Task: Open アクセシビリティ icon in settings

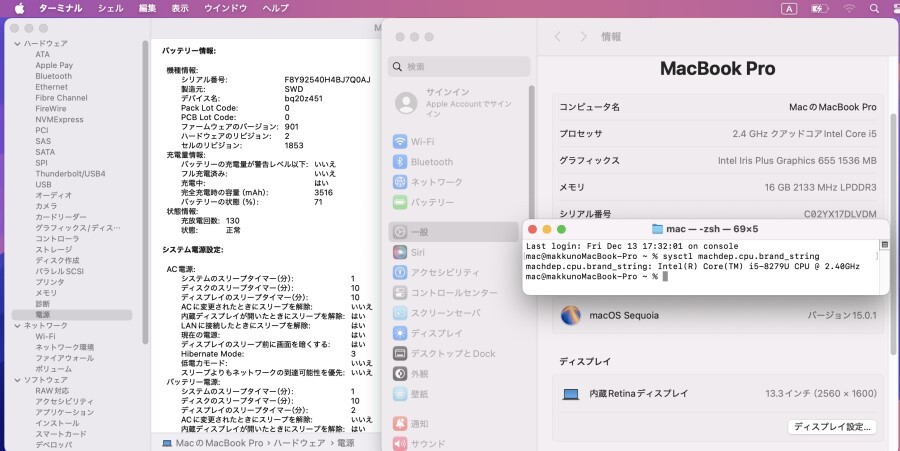Action: (x=400, y=273)
